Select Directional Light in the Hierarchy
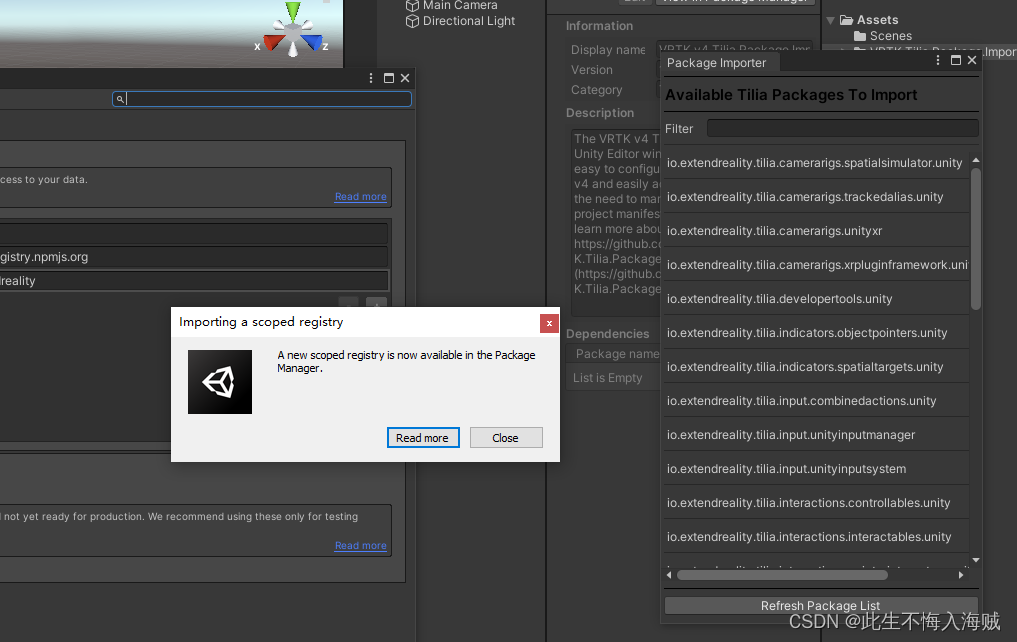The image size is (1017, 642). (x=468, y=21)
